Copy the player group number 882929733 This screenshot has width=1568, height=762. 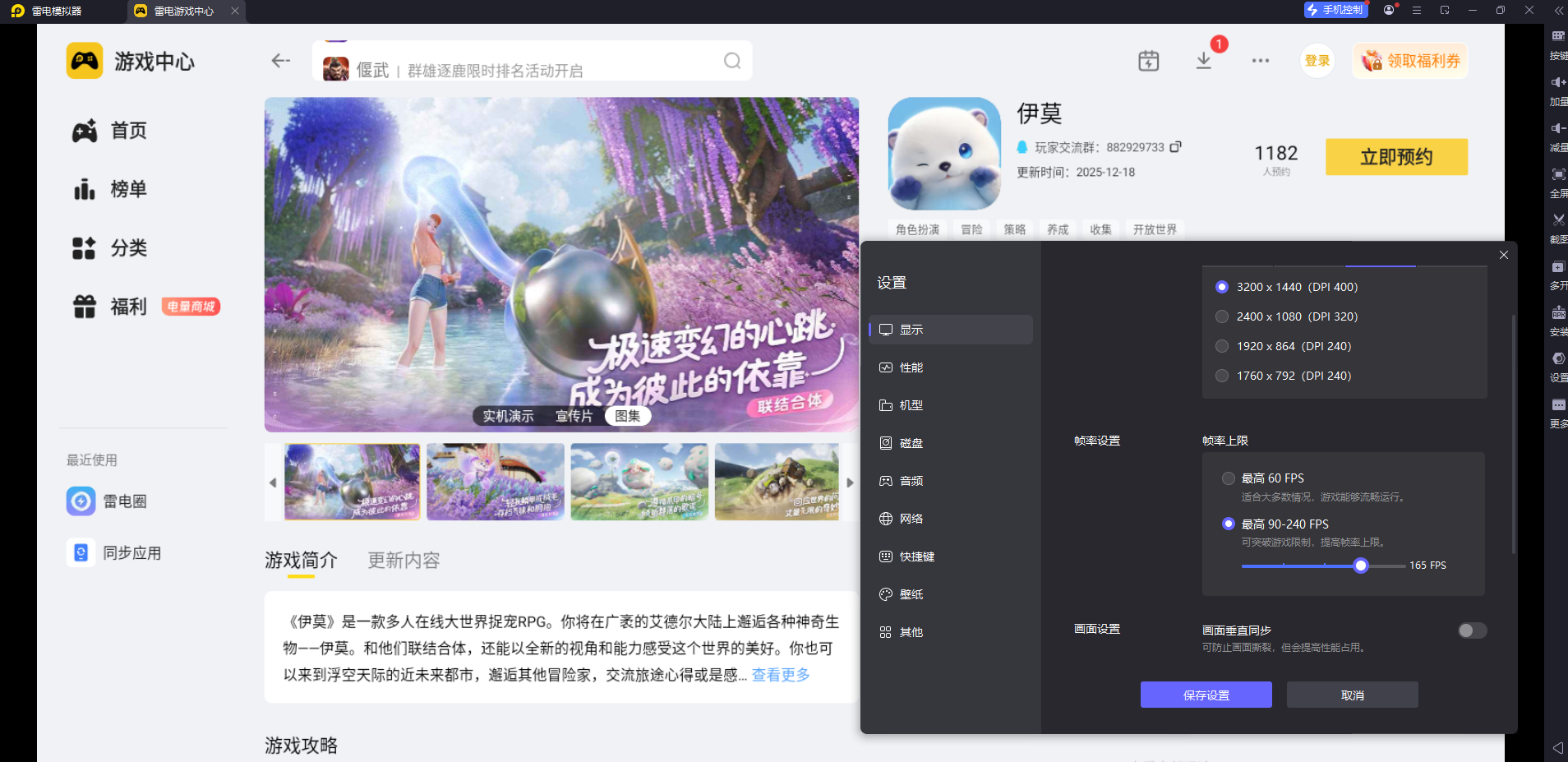coord(1176,146)
